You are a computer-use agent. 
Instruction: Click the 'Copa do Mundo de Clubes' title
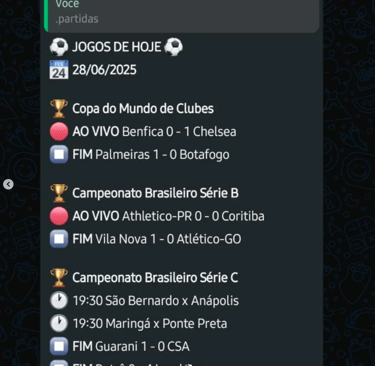pos(143,109)
